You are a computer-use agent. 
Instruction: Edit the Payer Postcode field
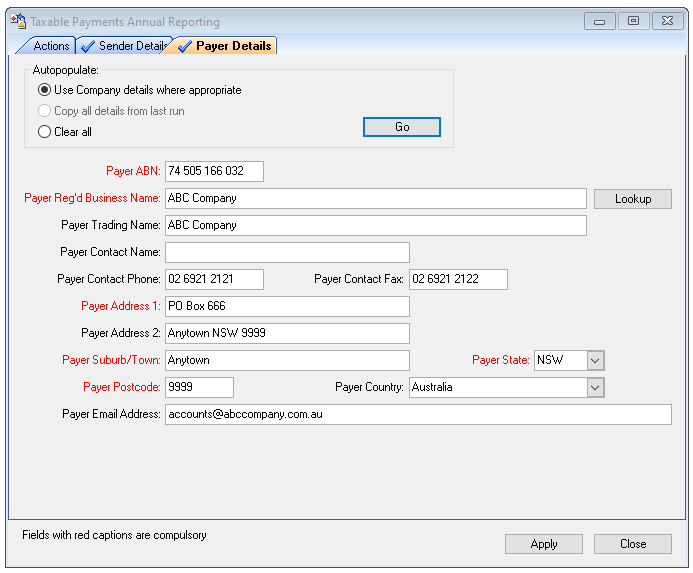pyautogui.click(x=199, y=387)
